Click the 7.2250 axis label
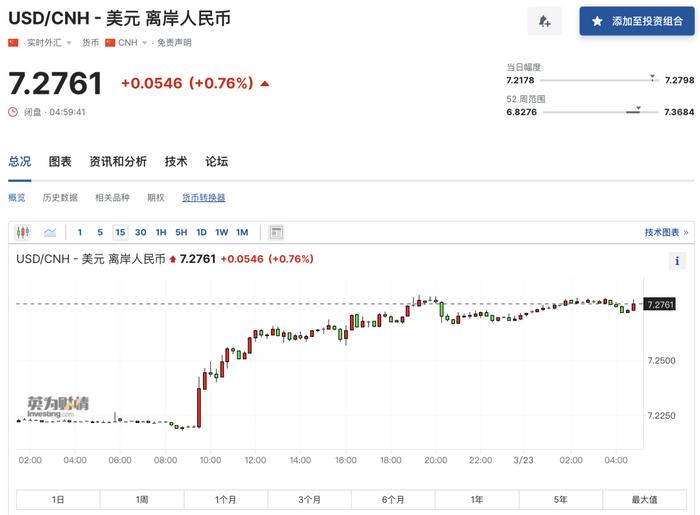Image resolution: width=700 pixels, height=515 pixels. (662, 416)
